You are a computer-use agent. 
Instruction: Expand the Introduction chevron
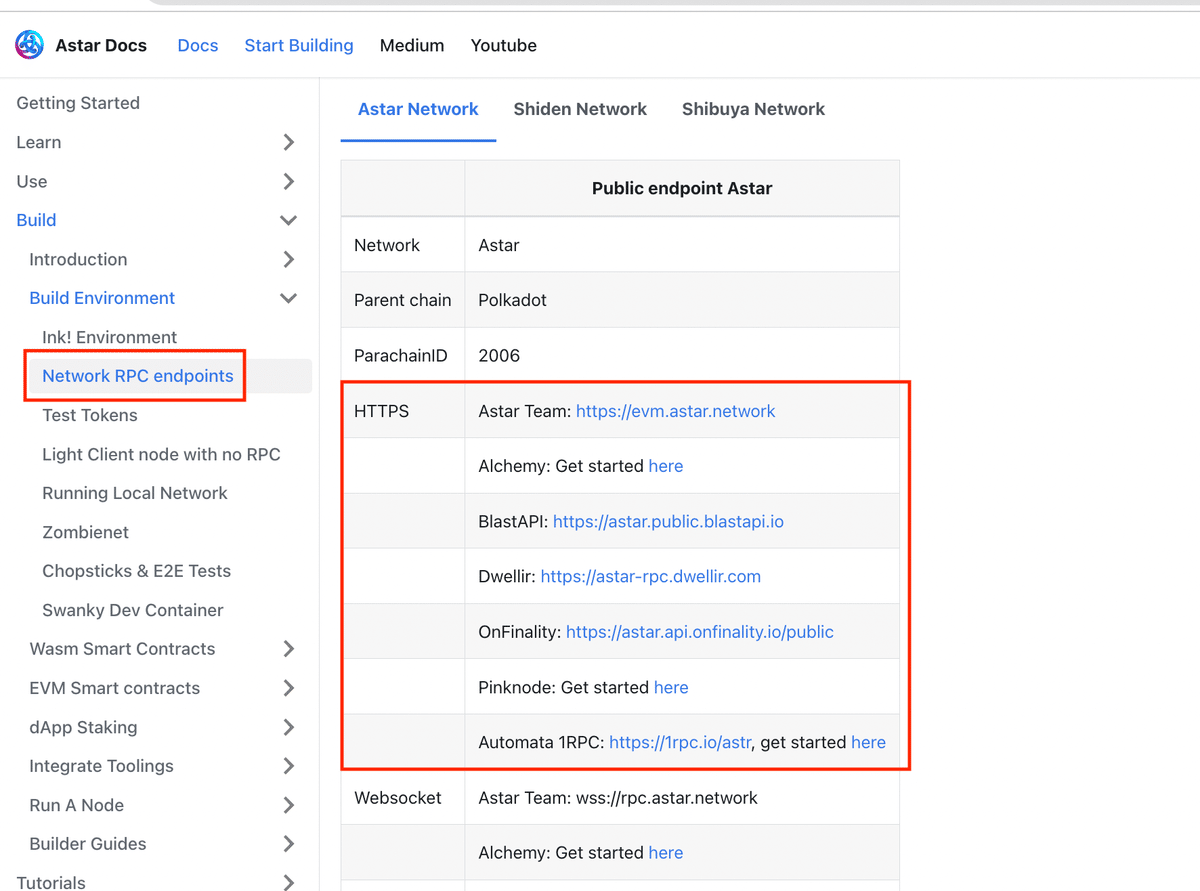(288, 259)
